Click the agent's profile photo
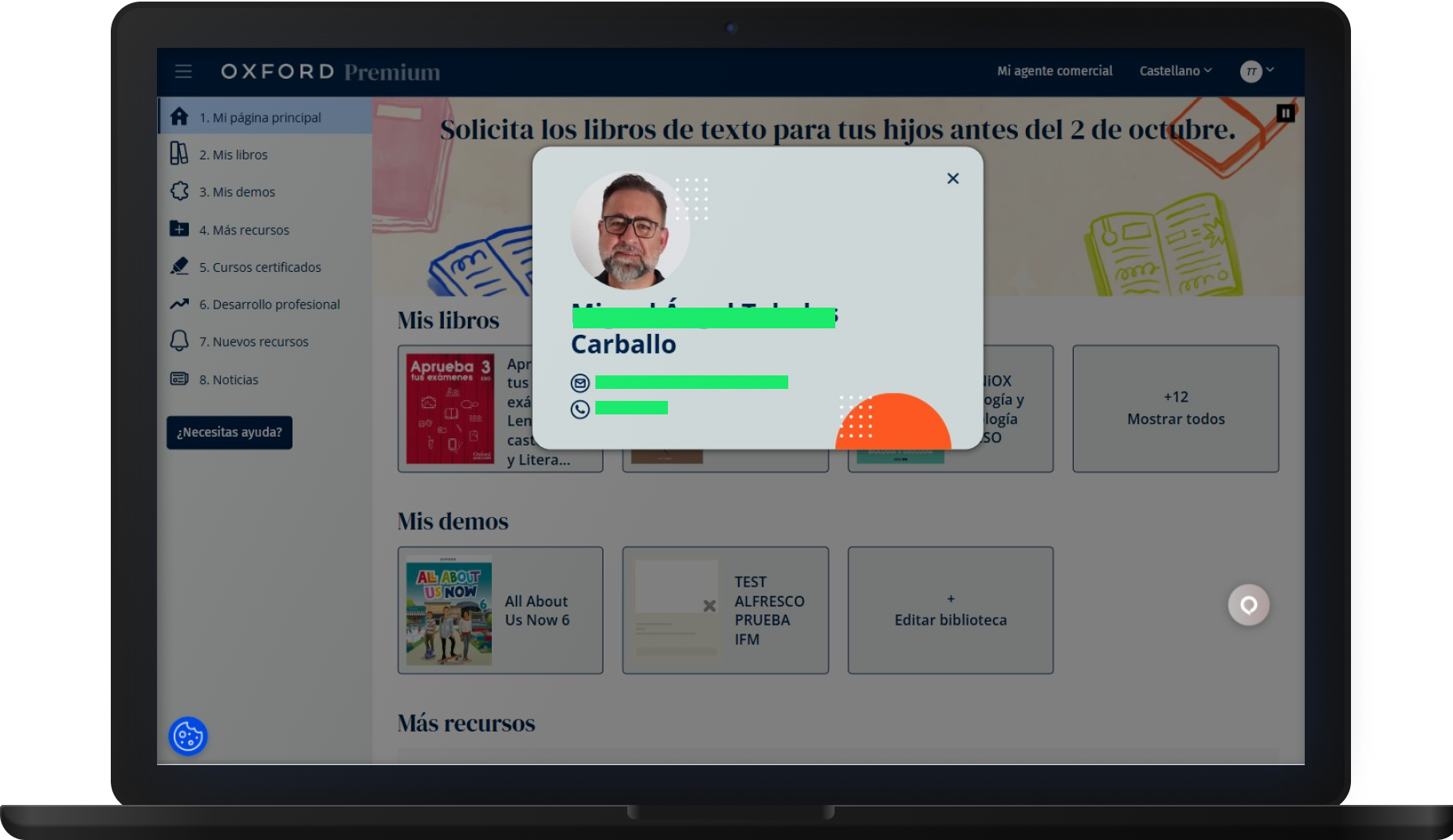 tap(630, 230)
